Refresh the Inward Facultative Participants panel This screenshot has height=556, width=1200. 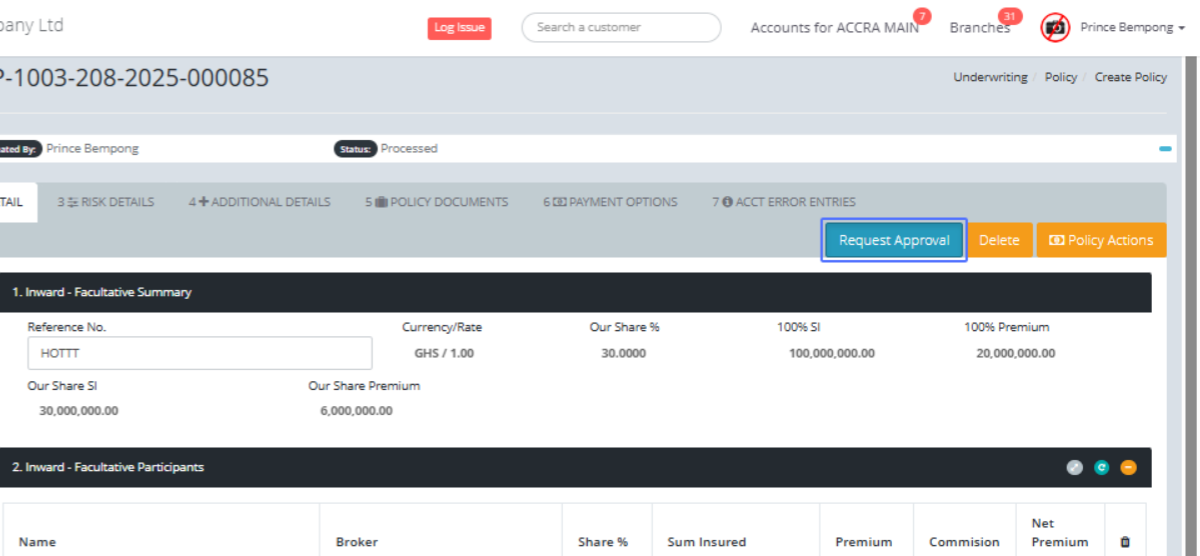[1101, 467]
